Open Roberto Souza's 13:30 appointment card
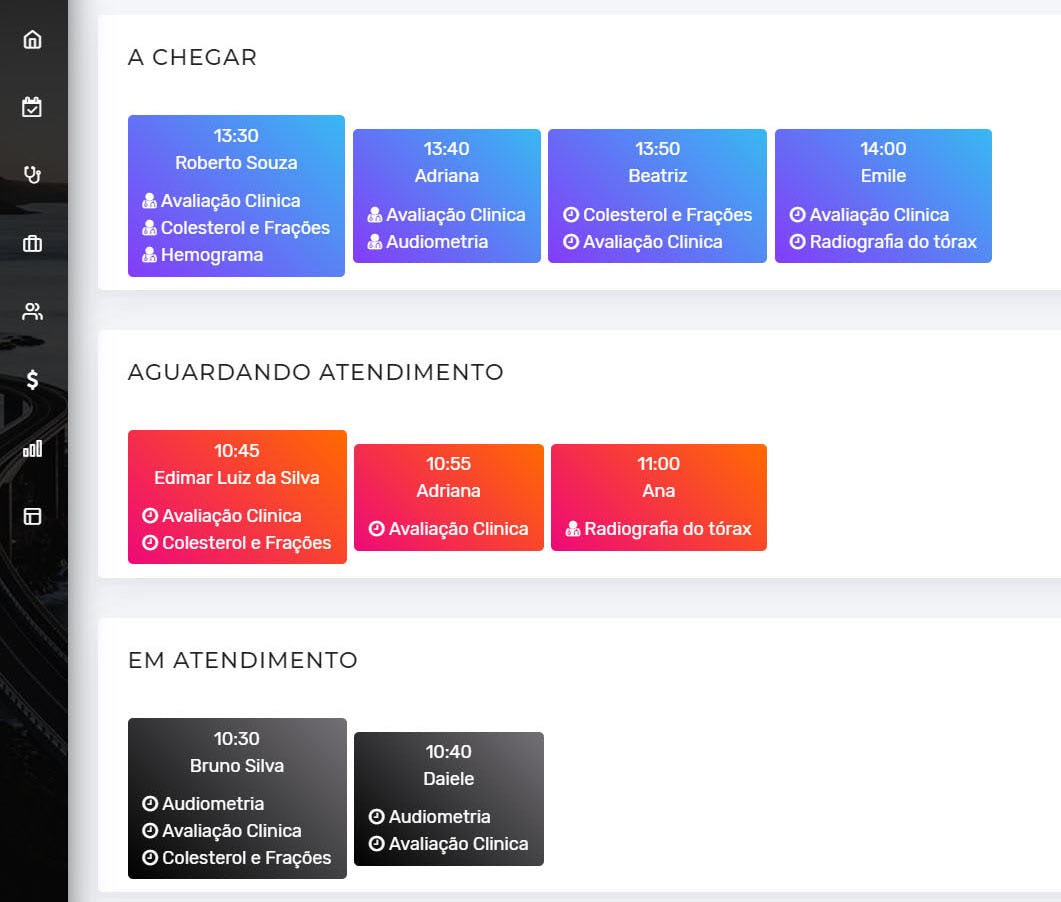 [236, 195]
